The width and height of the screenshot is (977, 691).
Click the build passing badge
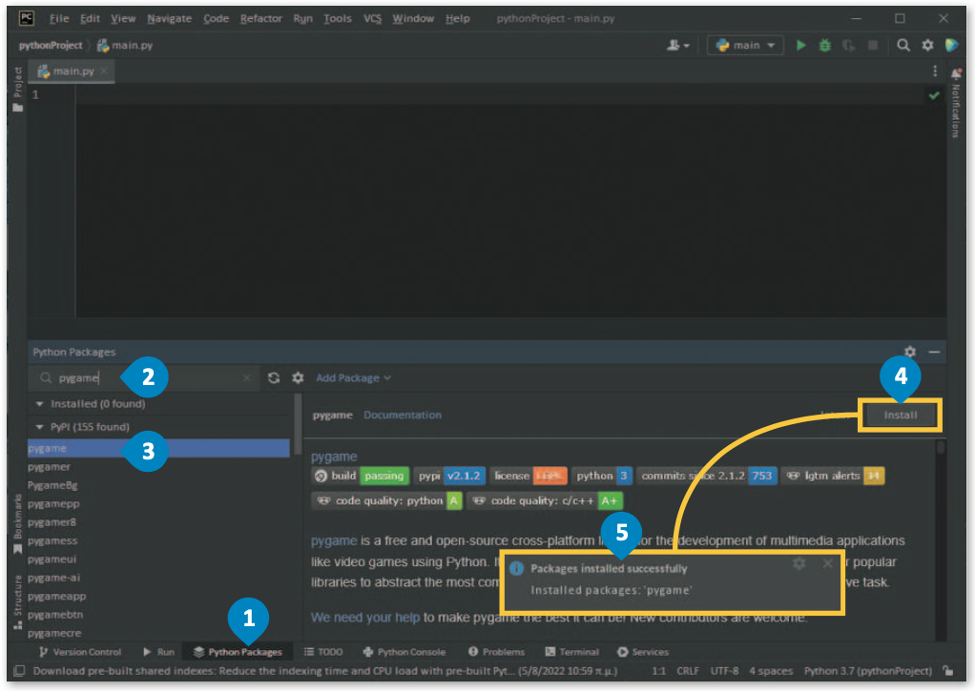pyautogui.click(x=361, y=476)
